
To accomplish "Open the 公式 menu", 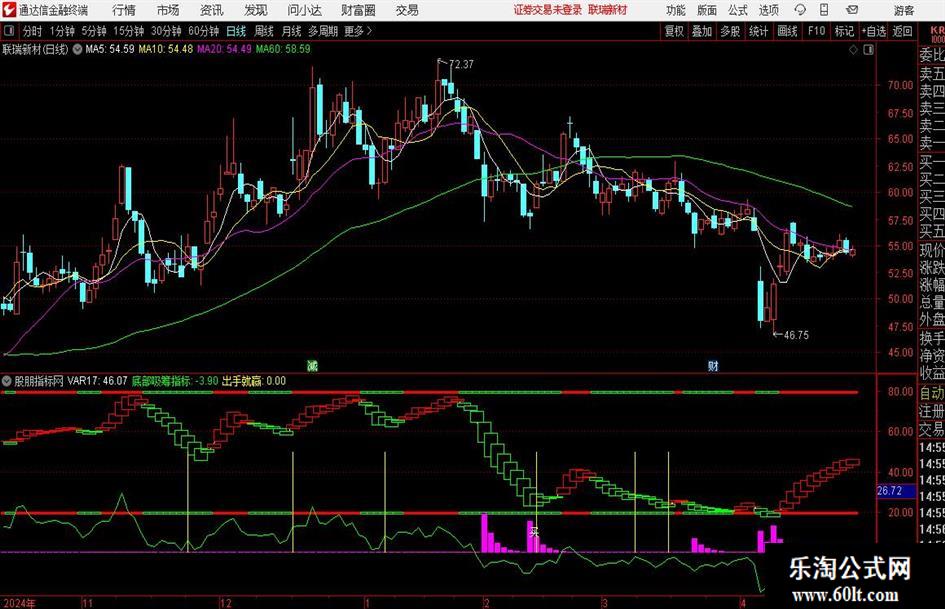I will [738, 10].
